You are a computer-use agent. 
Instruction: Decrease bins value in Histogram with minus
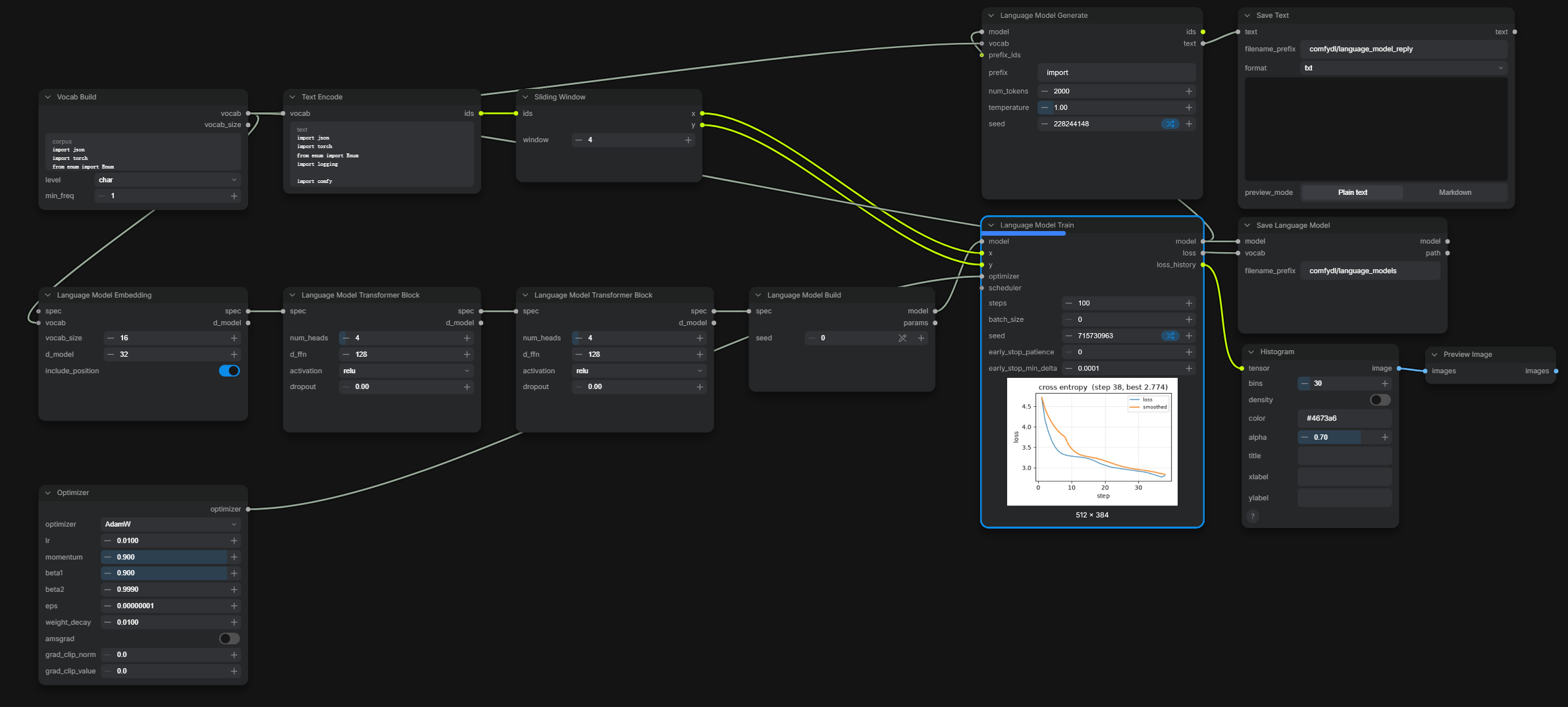pyautogui.click(x=1304, y=383)
